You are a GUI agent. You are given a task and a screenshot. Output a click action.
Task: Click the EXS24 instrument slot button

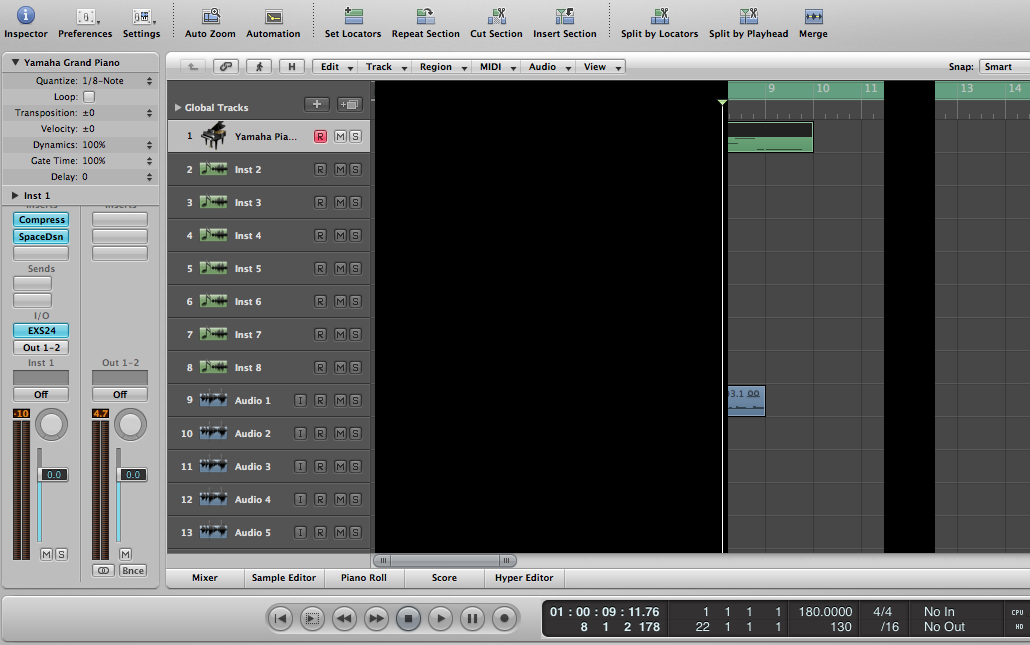(41, 330)
